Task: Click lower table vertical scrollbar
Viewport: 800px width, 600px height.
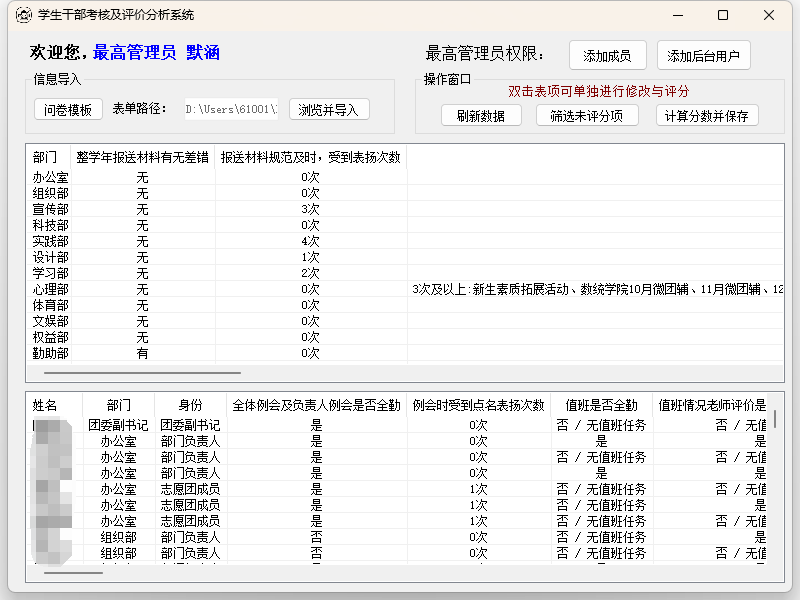Action: coord(775,420)
